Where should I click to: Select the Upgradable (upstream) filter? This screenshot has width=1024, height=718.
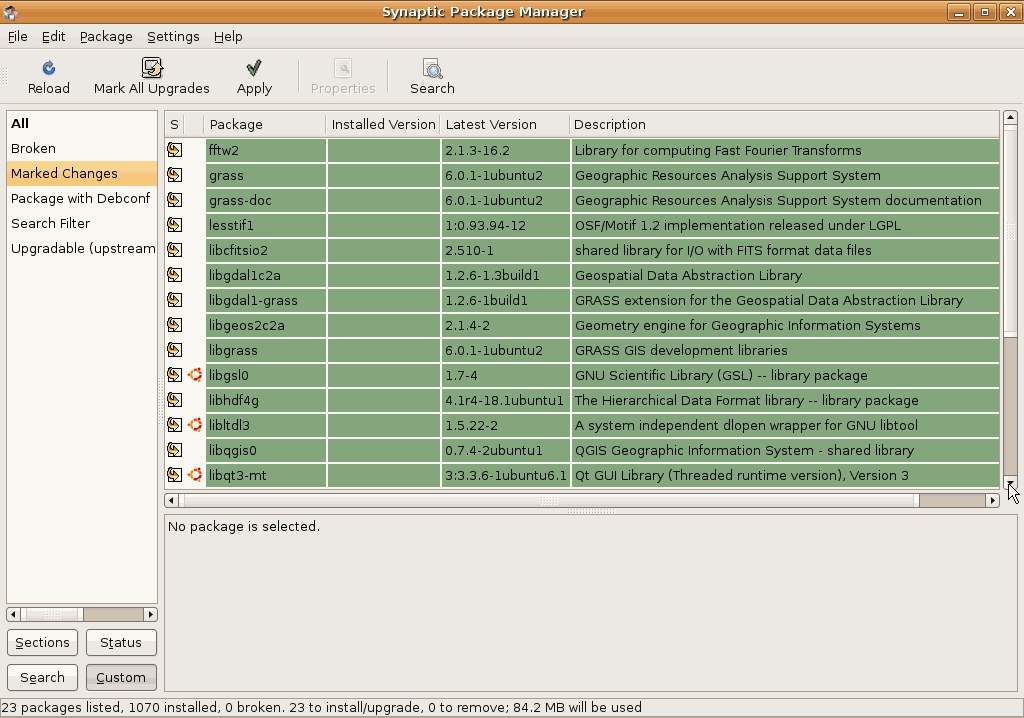(x=82, y=248)
